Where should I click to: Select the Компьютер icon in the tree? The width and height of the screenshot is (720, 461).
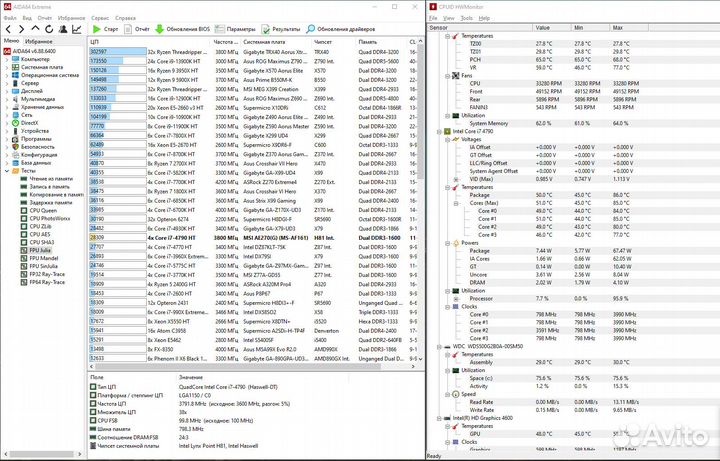pos(16,59)
